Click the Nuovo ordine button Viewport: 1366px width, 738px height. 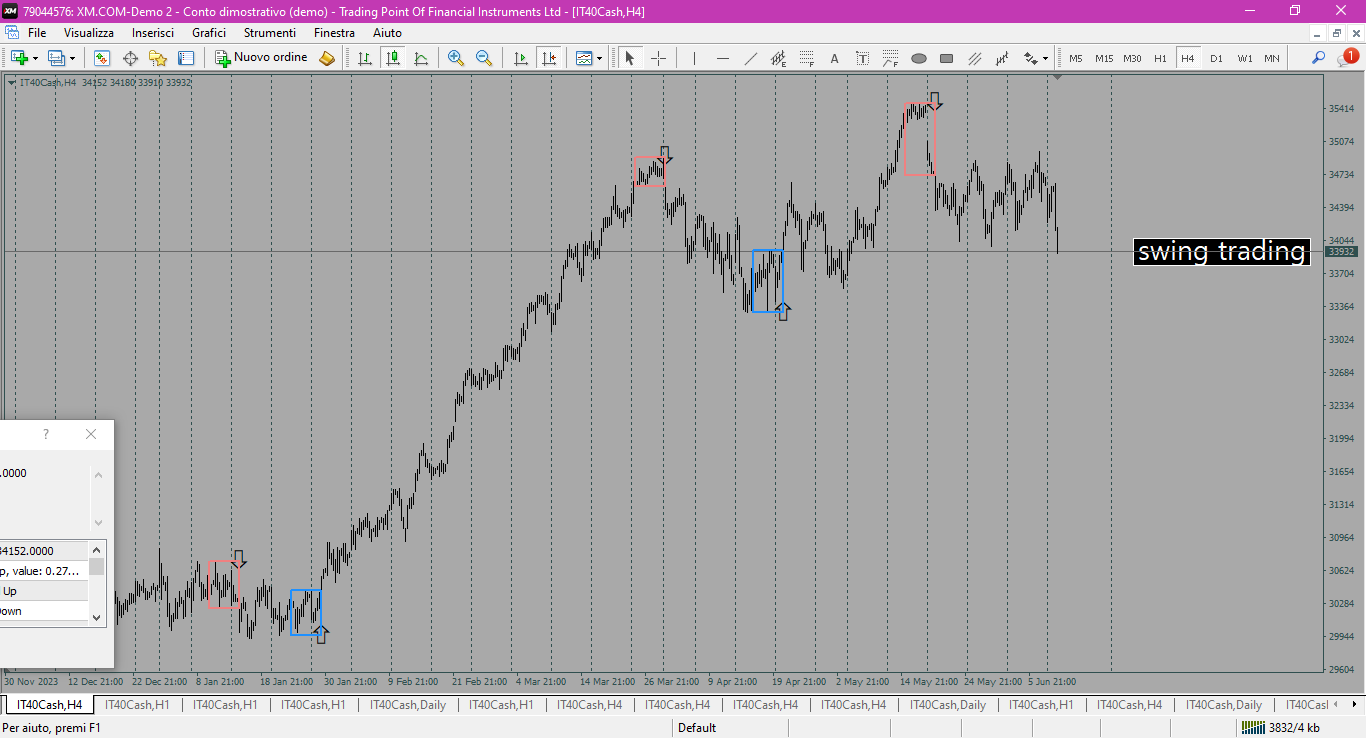(x=261, y=58)
